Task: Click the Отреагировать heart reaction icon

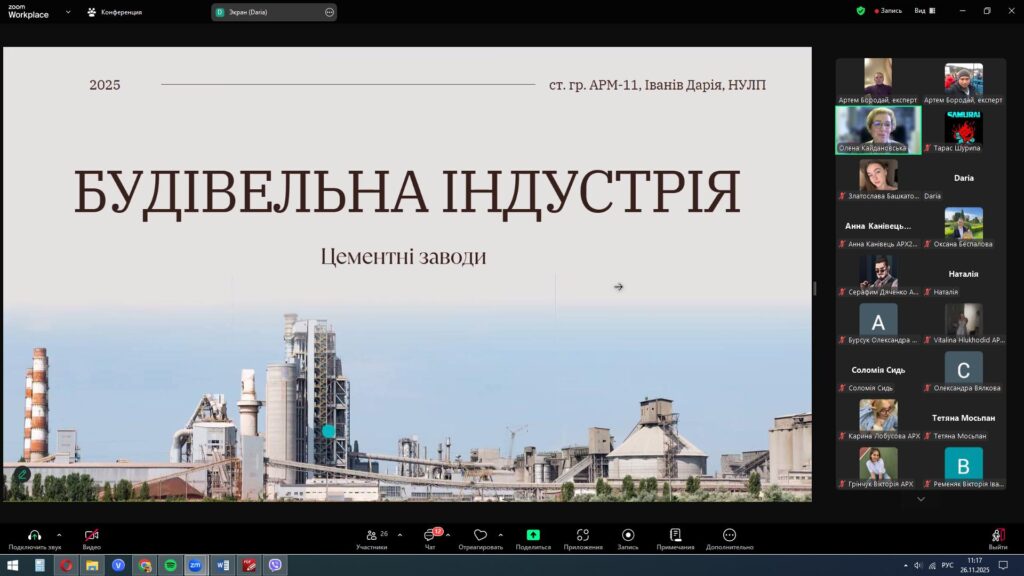Action: pyautogui.click(x=480, y=535)
